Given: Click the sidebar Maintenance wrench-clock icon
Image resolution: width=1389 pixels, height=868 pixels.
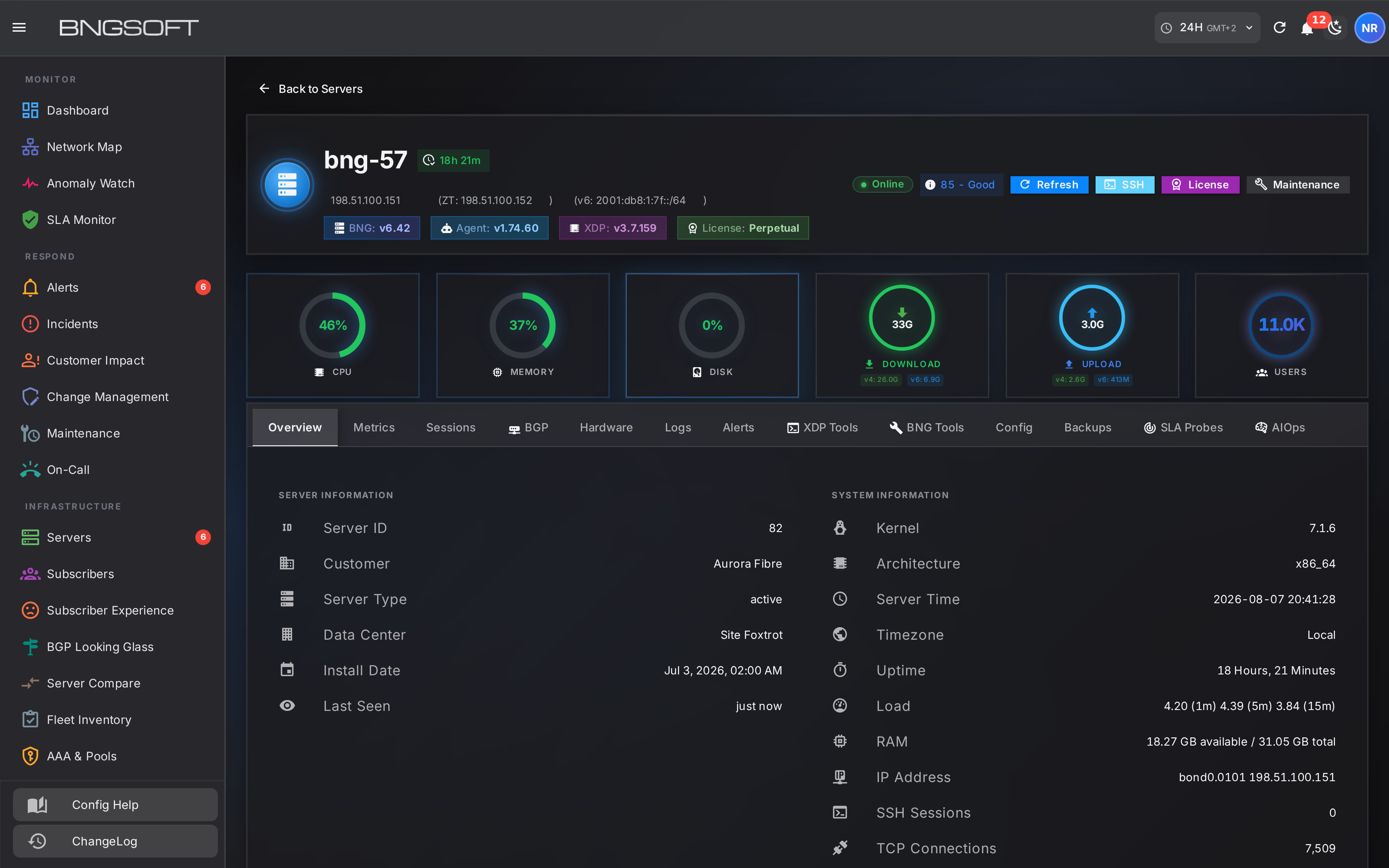Looking at the screenshot, I should [x=30, y=434].
